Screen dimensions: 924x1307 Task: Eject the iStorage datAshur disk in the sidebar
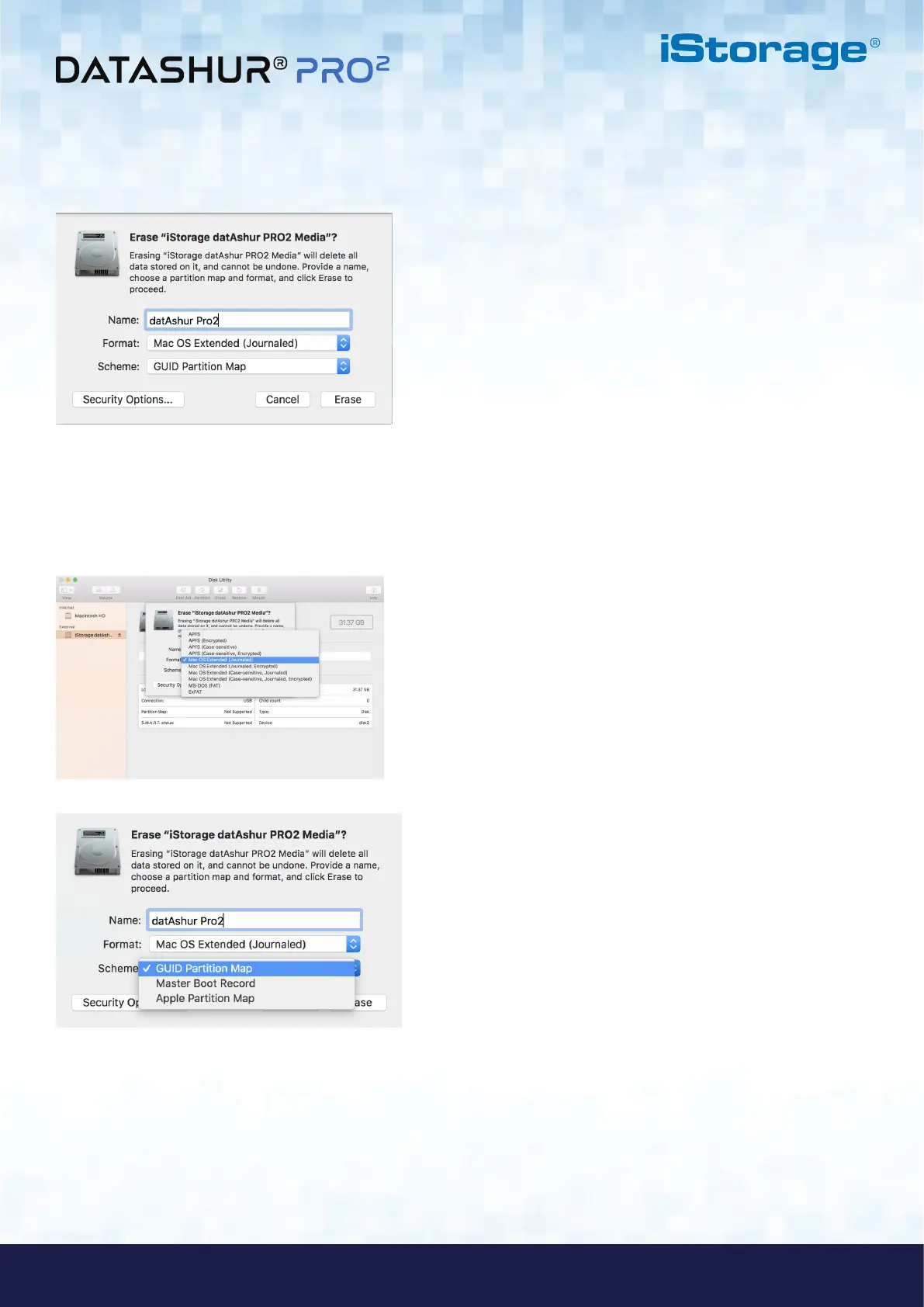[119, 635]
